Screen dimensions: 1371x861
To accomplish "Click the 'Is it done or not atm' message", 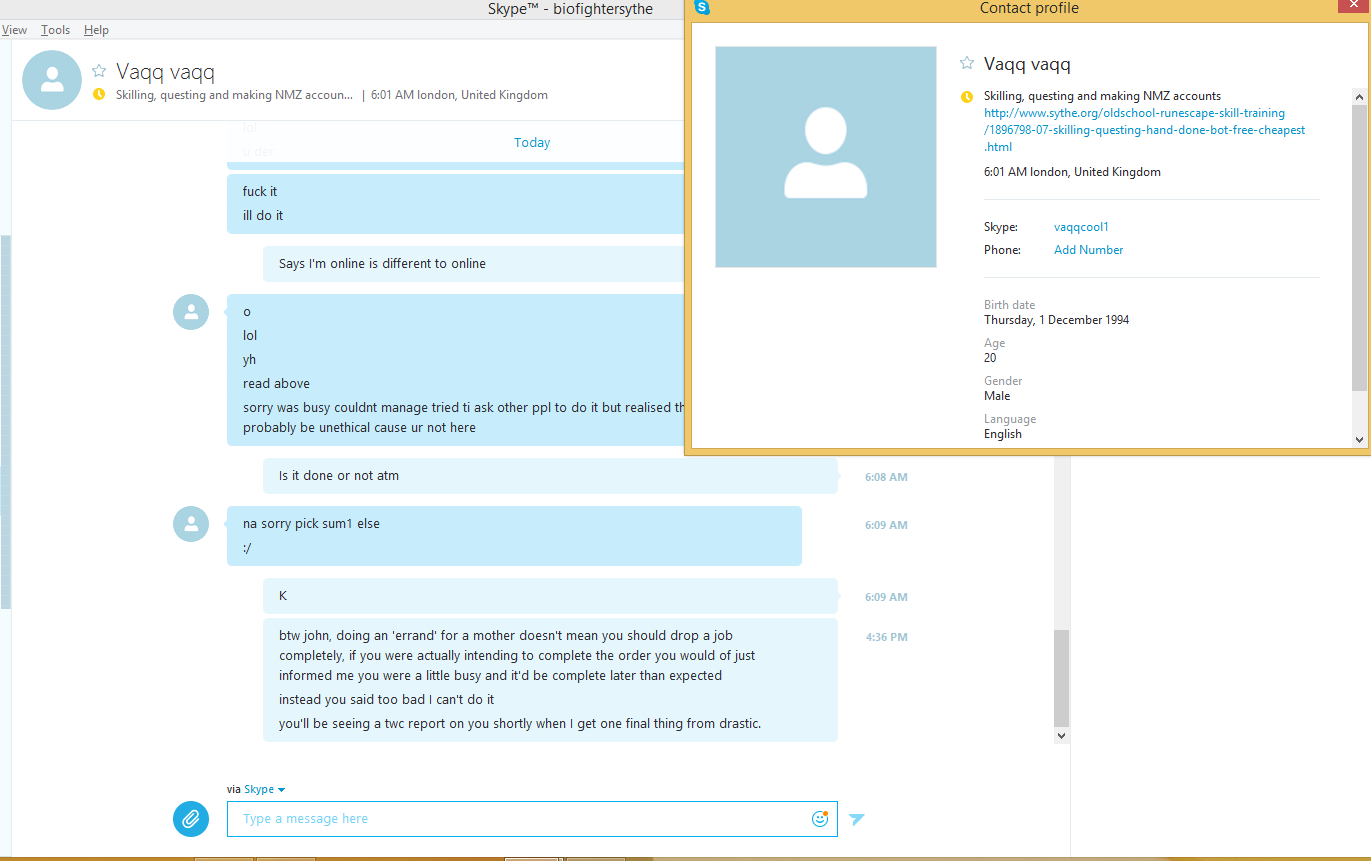I will click(x=339, y=476).
